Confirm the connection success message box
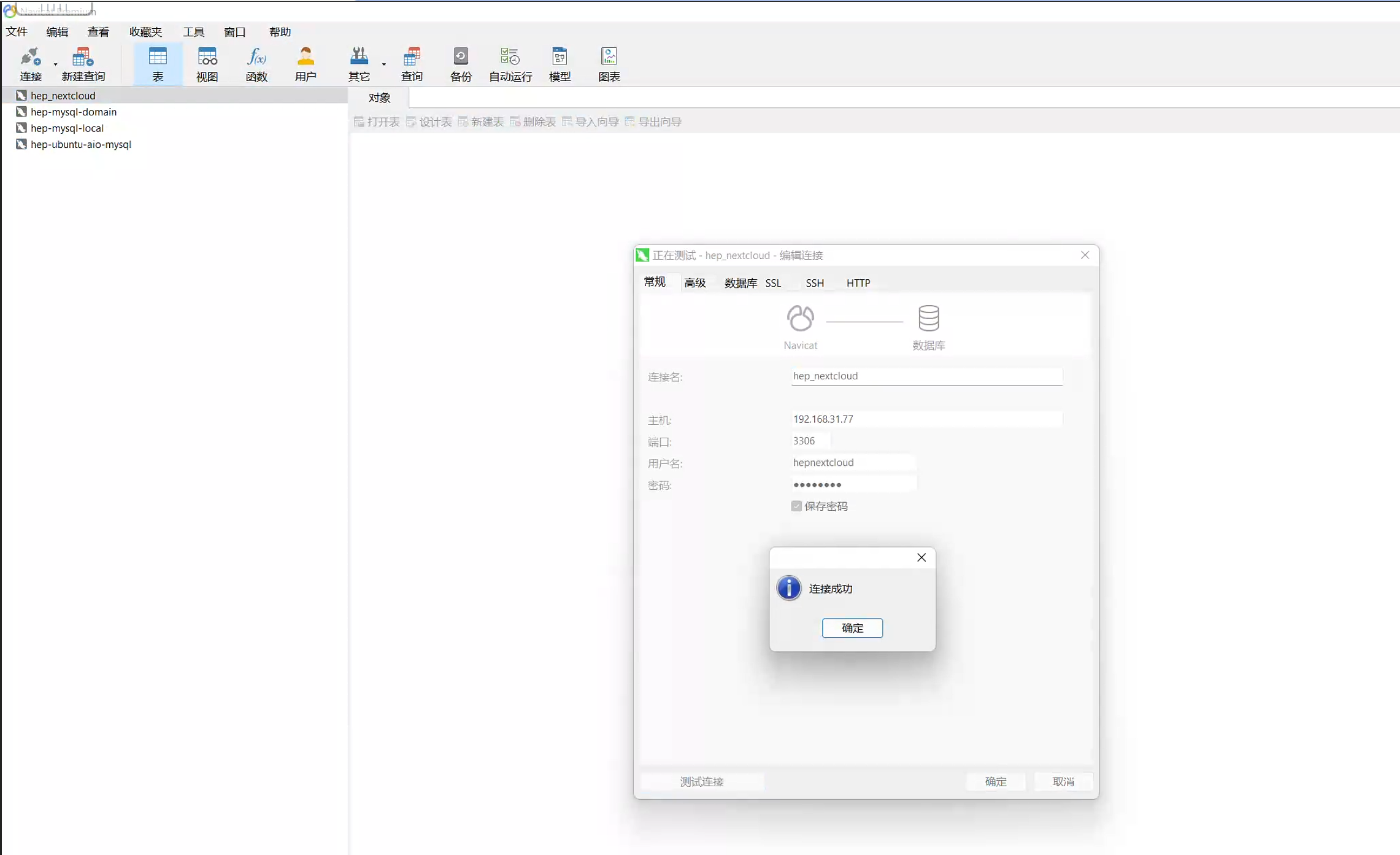The width and height of the screenshot is (1400, 855). coord(852,628)
